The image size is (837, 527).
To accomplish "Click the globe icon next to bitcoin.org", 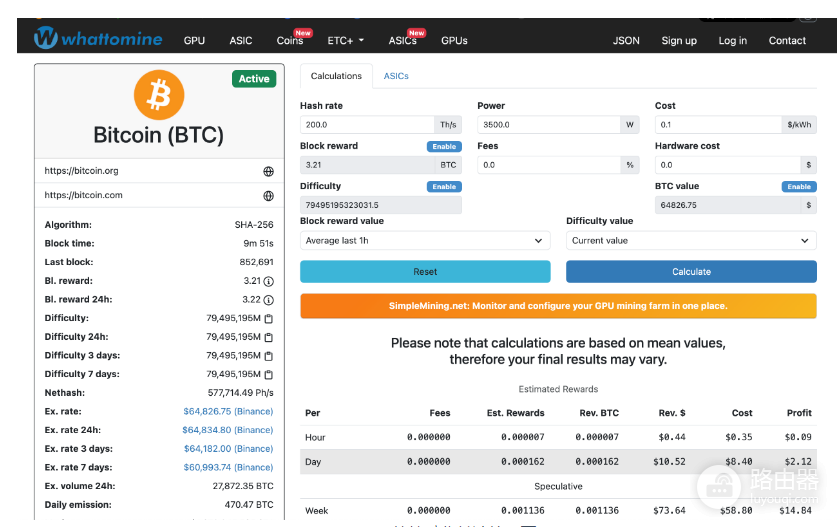I will pos(269,171).
